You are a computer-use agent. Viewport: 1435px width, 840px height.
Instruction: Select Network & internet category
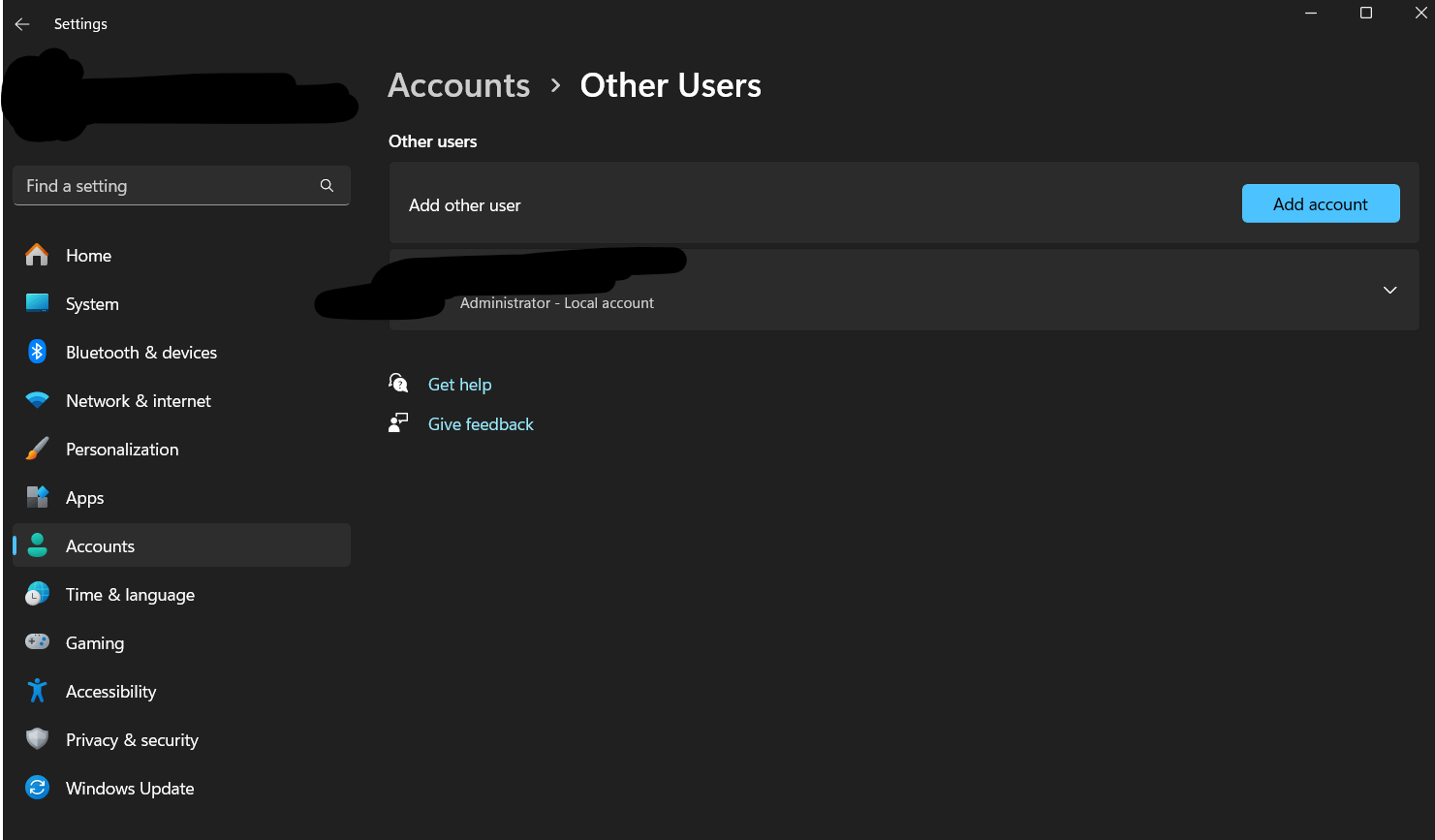point(181,400)
